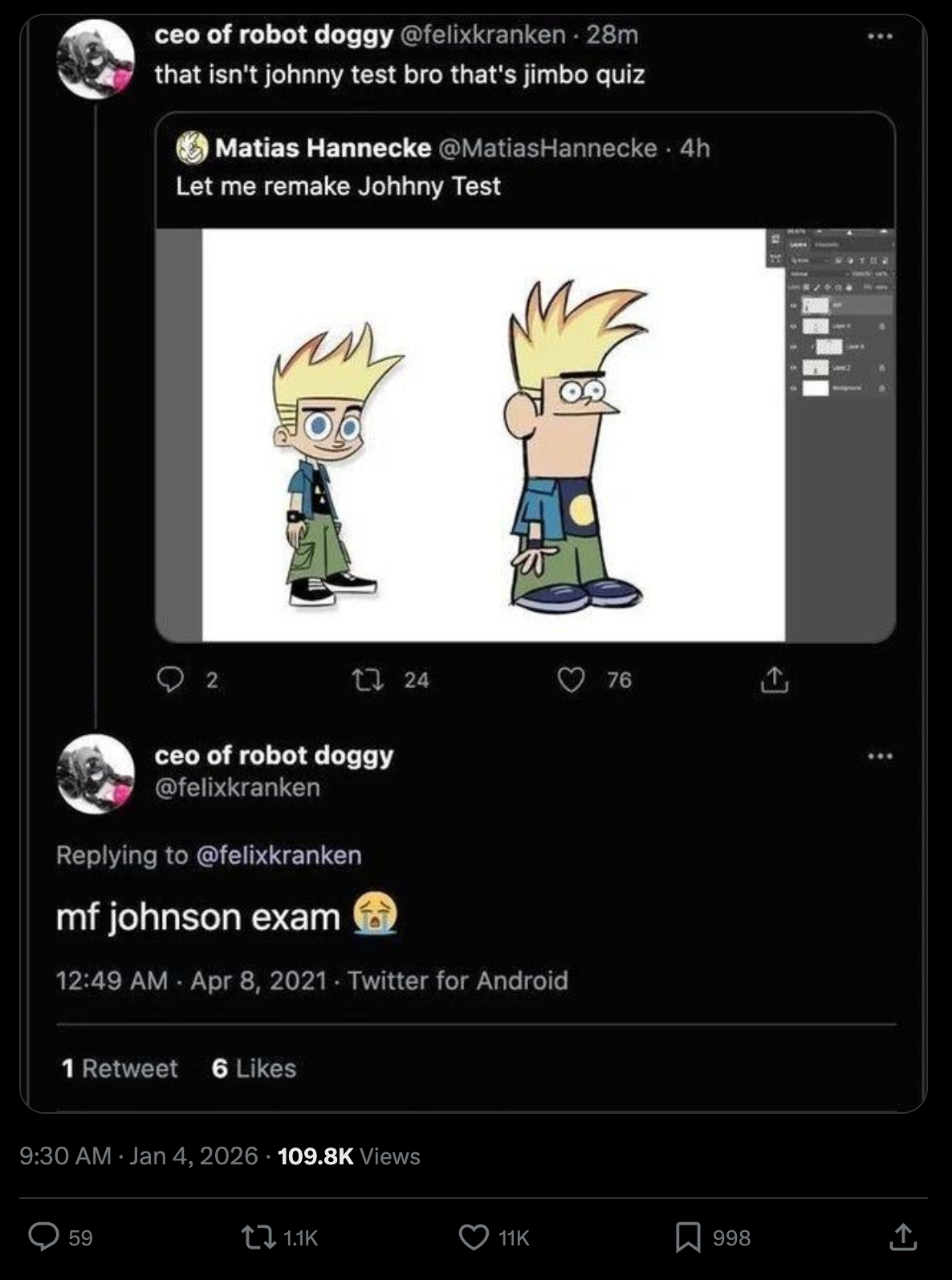Click the top ceo of robot doggy avatar

(96, 59)
